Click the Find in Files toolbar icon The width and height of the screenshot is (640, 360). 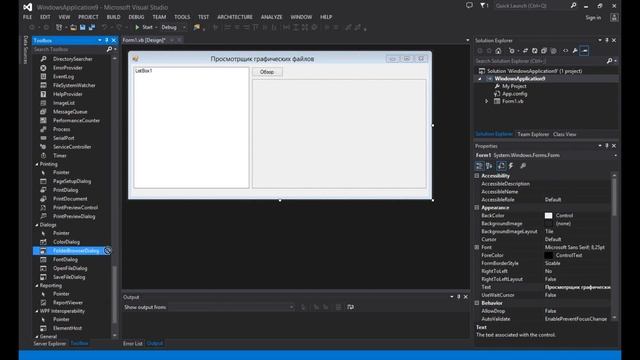point(197,27)
